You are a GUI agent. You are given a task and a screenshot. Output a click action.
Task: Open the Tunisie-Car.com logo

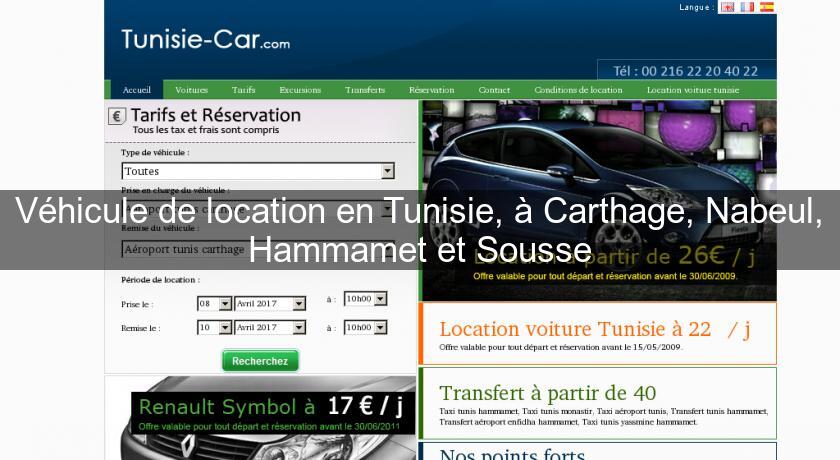pyautogui.click(x=206, y=40)
